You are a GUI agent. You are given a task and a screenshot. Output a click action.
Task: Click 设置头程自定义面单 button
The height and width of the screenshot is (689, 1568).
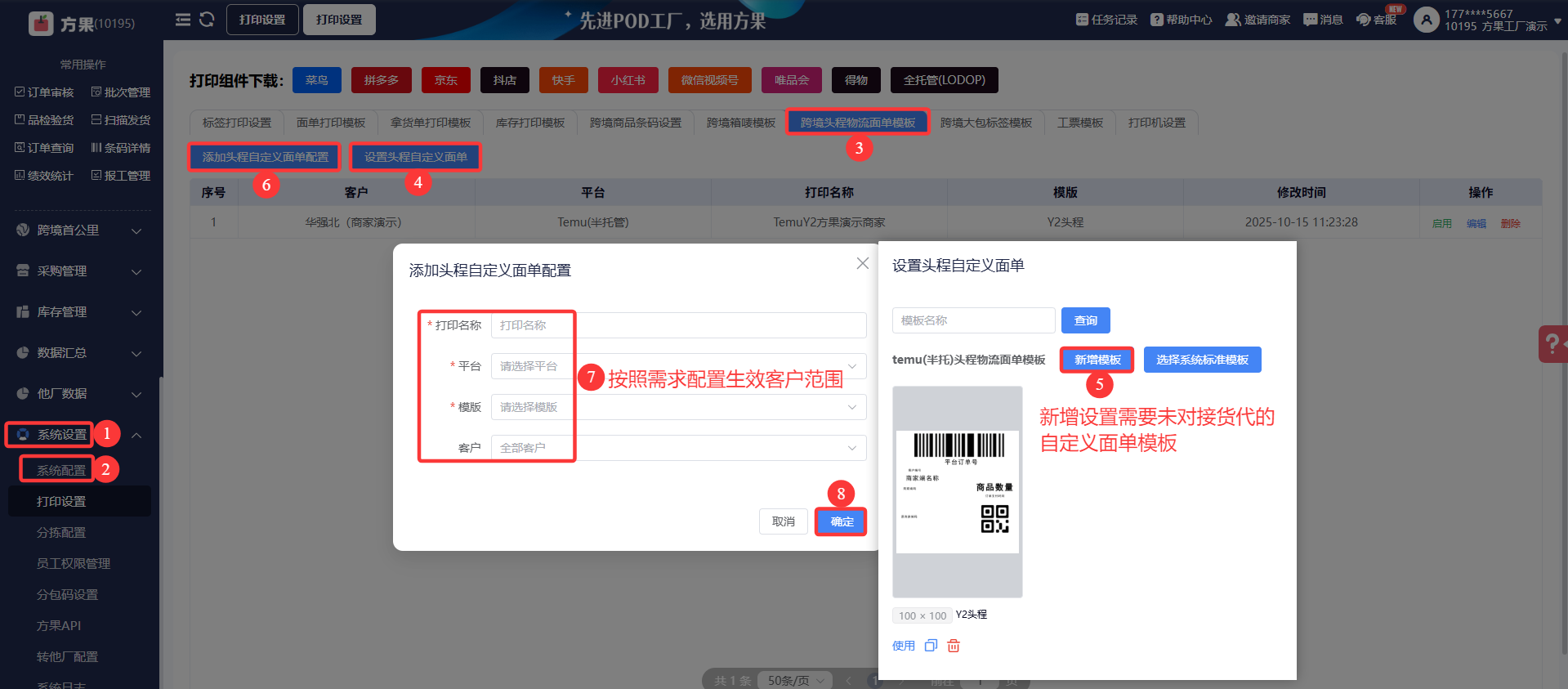pyautogui.click(x=416, y=157)
